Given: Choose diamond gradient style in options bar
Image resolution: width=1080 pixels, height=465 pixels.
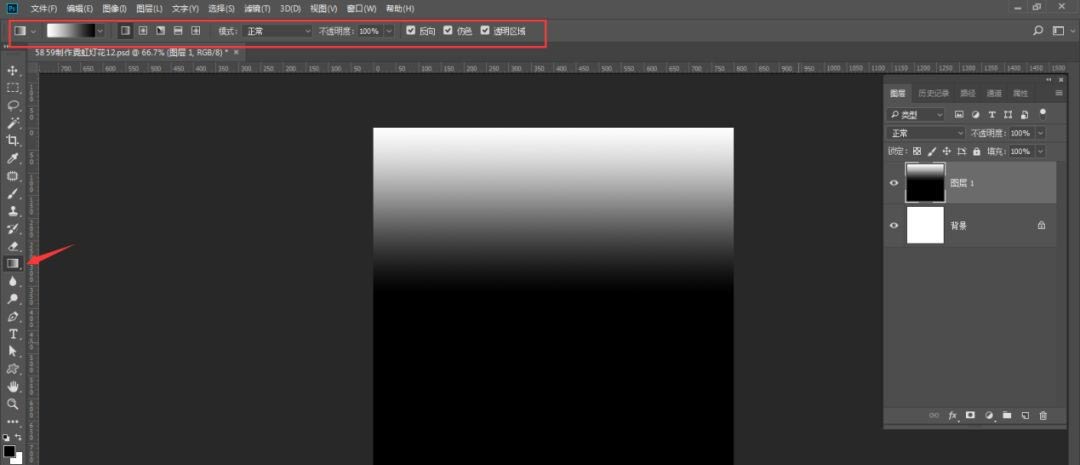Looking at the screenshot, I should tap(196, 31).
